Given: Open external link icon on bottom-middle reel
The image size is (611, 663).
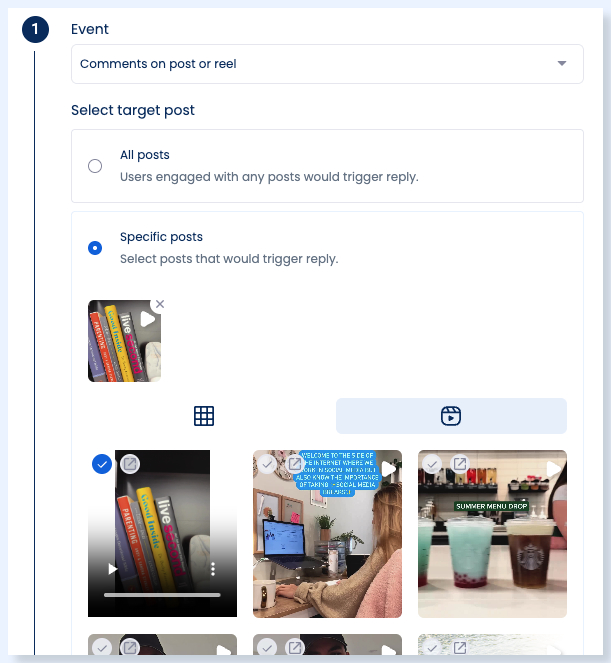Looking at the screenshot, I should click(x=295, y=647).
